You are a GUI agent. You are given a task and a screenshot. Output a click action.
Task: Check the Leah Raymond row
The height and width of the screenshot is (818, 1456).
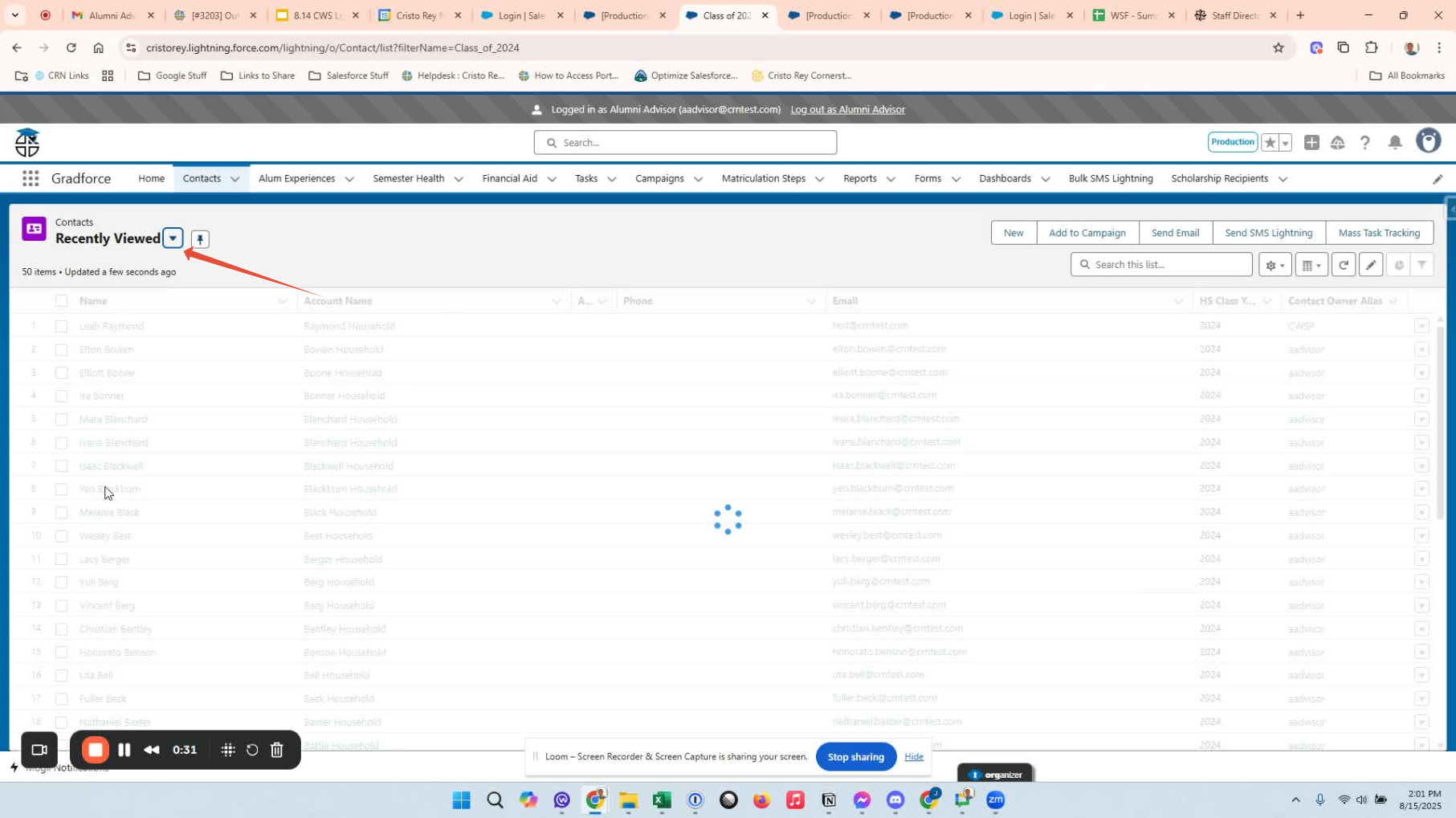coord(61,326)
